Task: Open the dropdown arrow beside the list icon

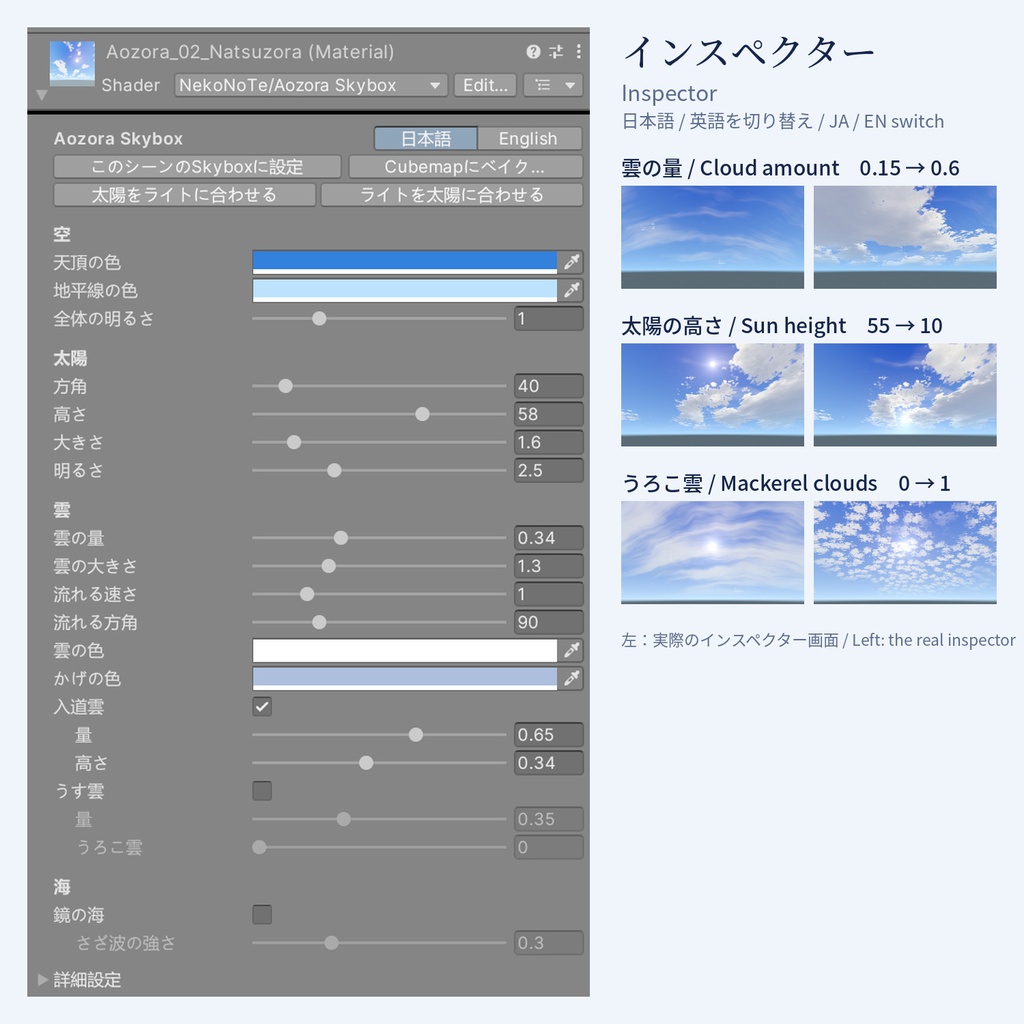Action: [570, 85]
